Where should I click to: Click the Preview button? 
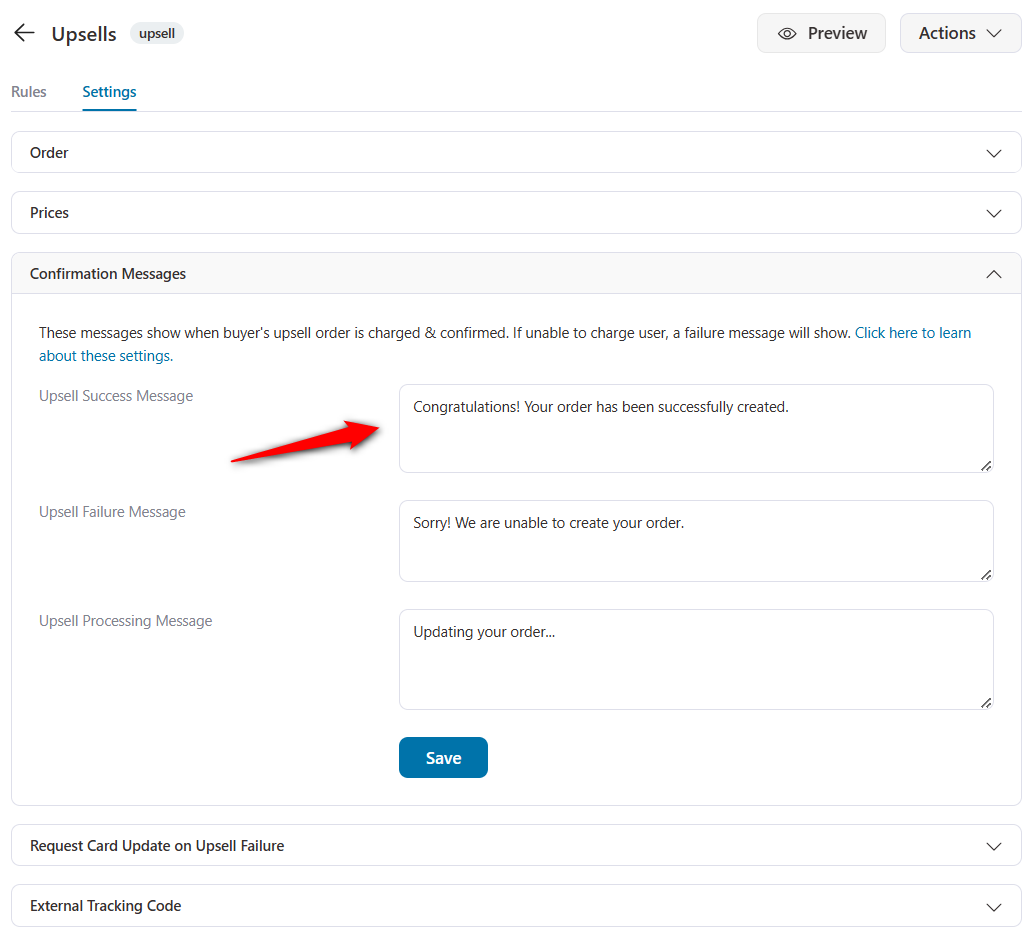[821, 33]
